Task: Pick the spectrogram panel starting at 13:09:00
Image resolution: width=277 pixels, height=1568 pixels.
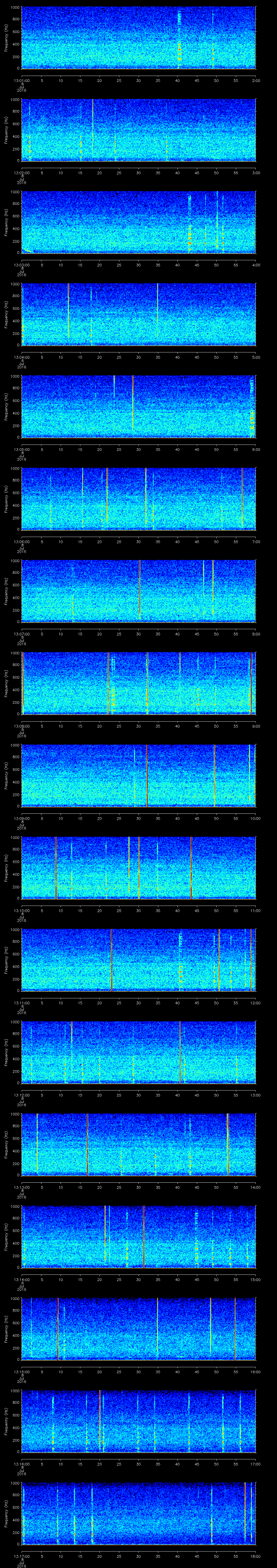Action: coord(139,775)
